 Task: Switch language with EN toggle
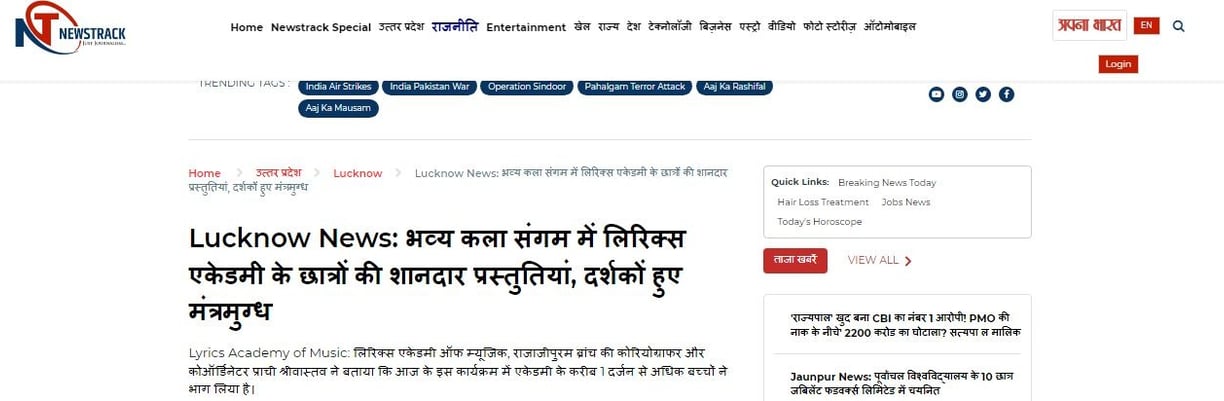point(1147,25)
